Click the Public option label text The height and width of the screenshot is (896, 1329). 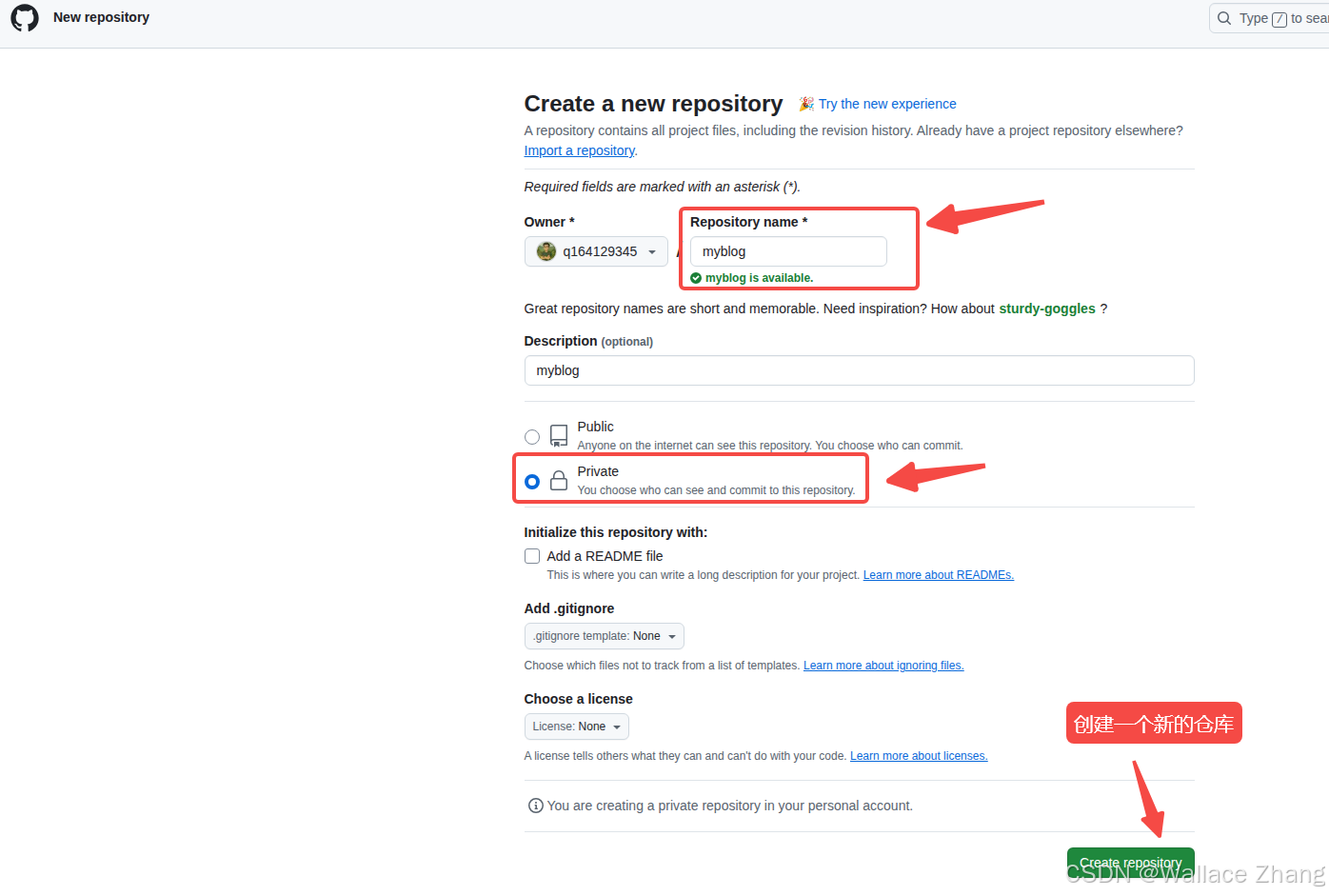click(x=595, y=427)
